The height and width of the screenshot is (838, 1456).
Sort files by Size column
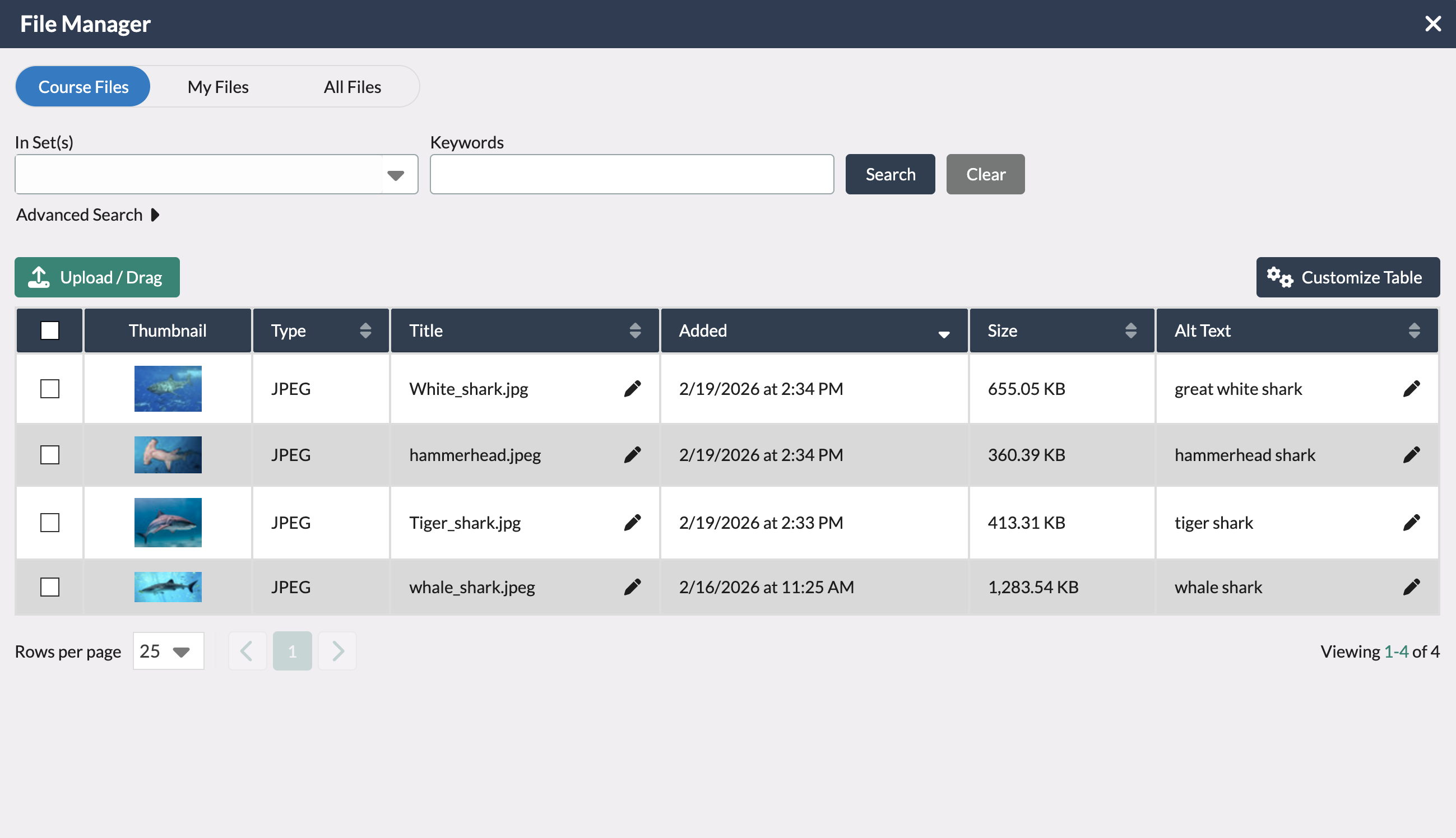pos(1130,330)
